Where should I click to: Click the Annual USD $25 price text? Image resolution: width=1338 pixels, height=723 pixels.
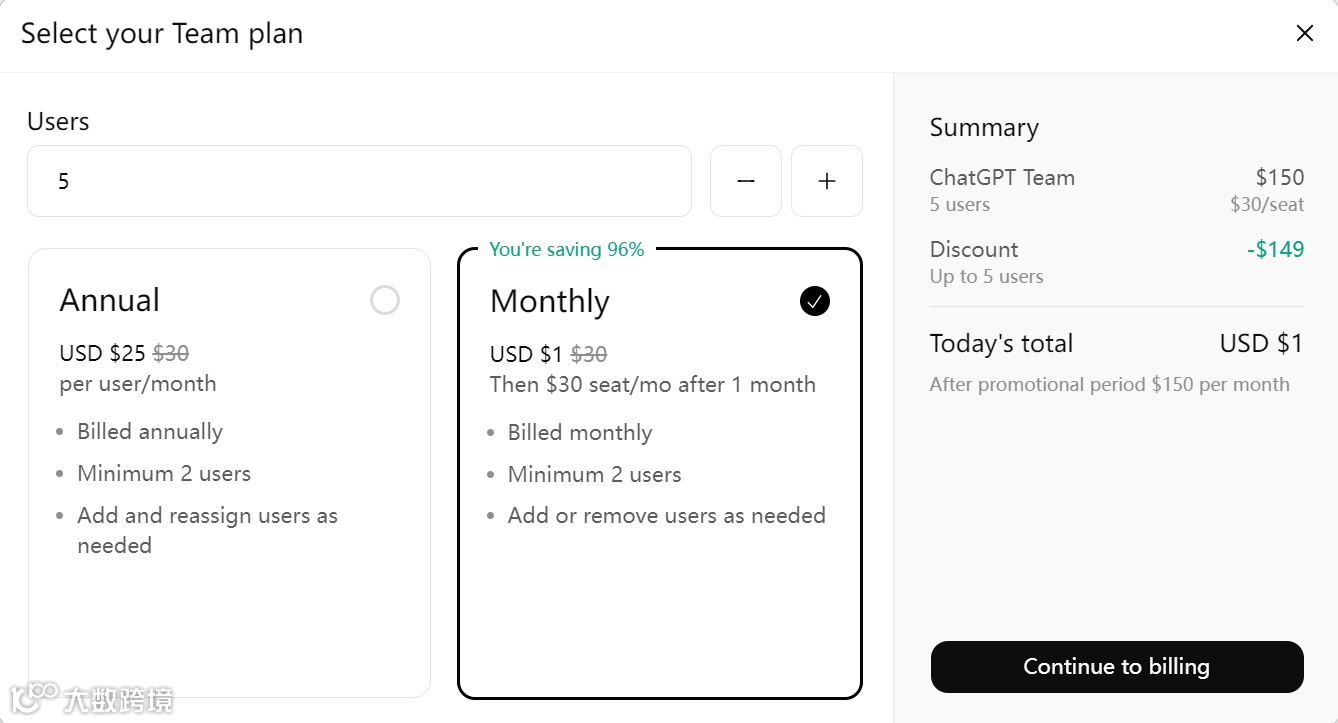pyautogui.click(x=103, y=353)
